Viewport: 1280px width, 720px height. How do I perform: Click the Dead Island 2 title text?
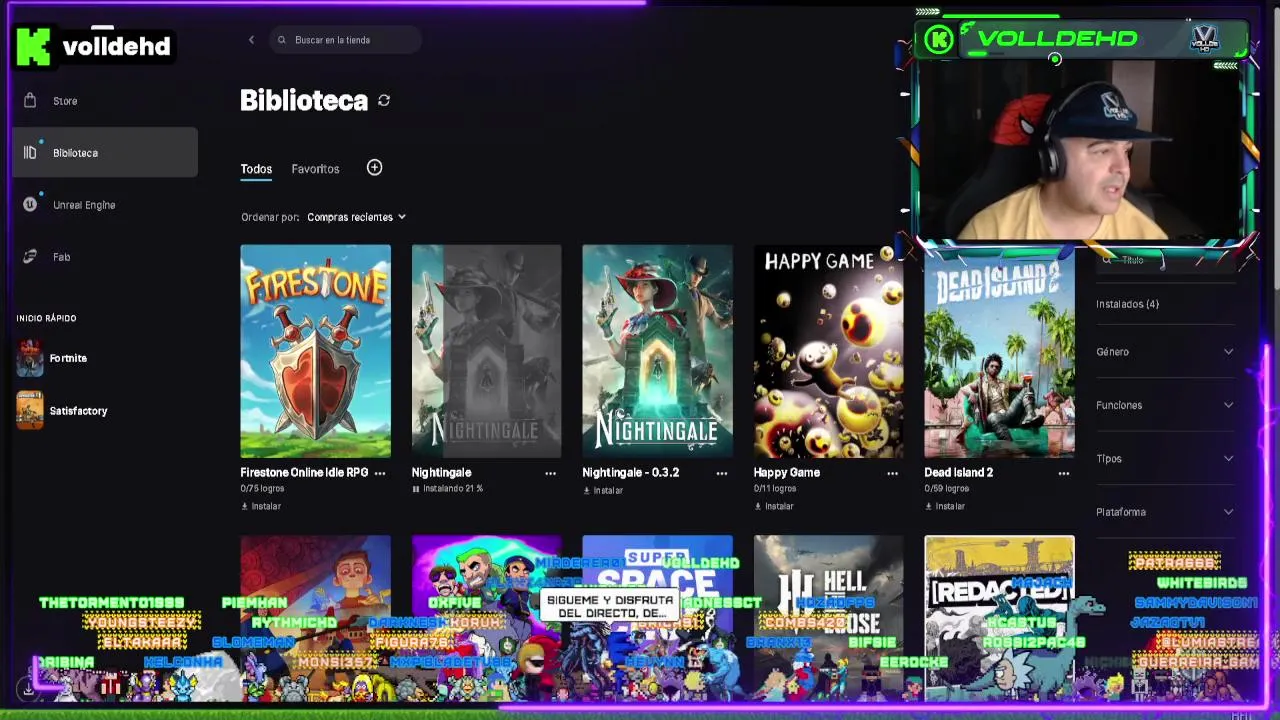(x=958, y=472)
